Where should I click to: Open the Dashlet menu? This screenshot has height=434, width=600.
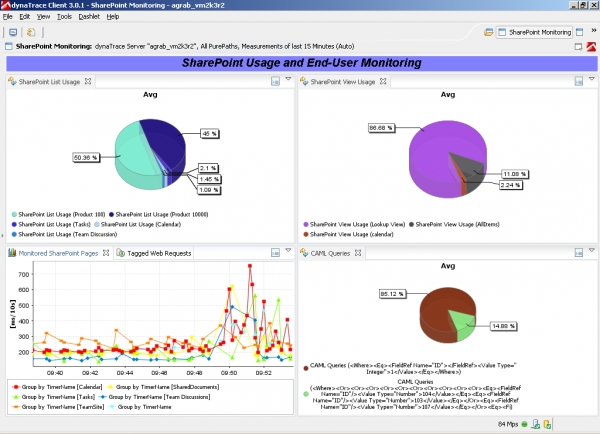pyautogui.click(x=89, y=16)
